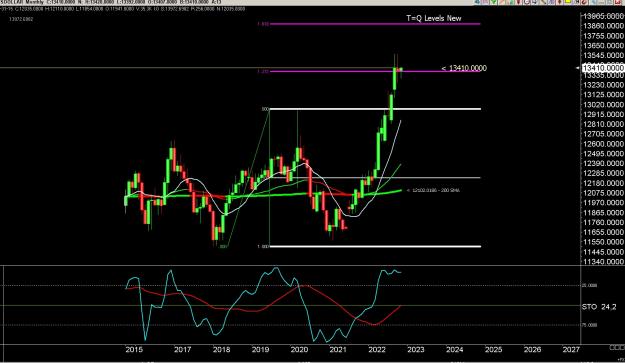Click the 2022 year label on time axis
This screenshot has width=625, height=363.
[x=377, y=349]
